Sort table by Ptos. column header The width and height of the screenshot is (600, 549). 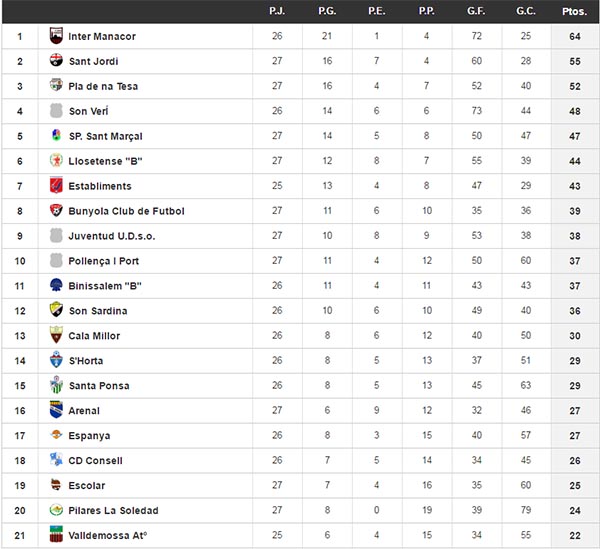click(575, 11)
